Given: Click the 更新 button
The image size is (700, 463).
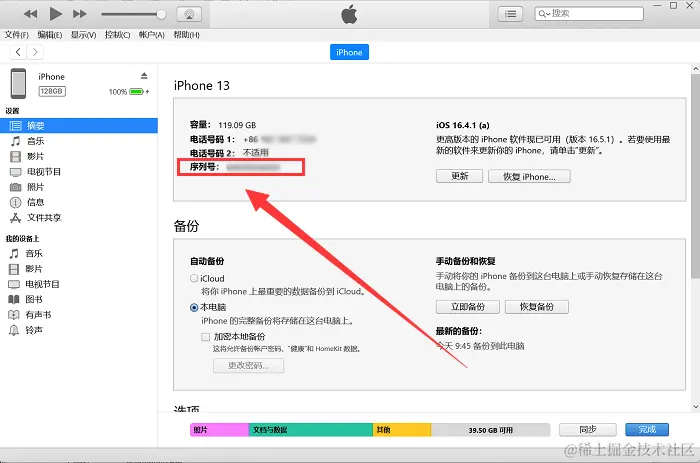Looking at the screenshot, I should [x=459, y=176].
